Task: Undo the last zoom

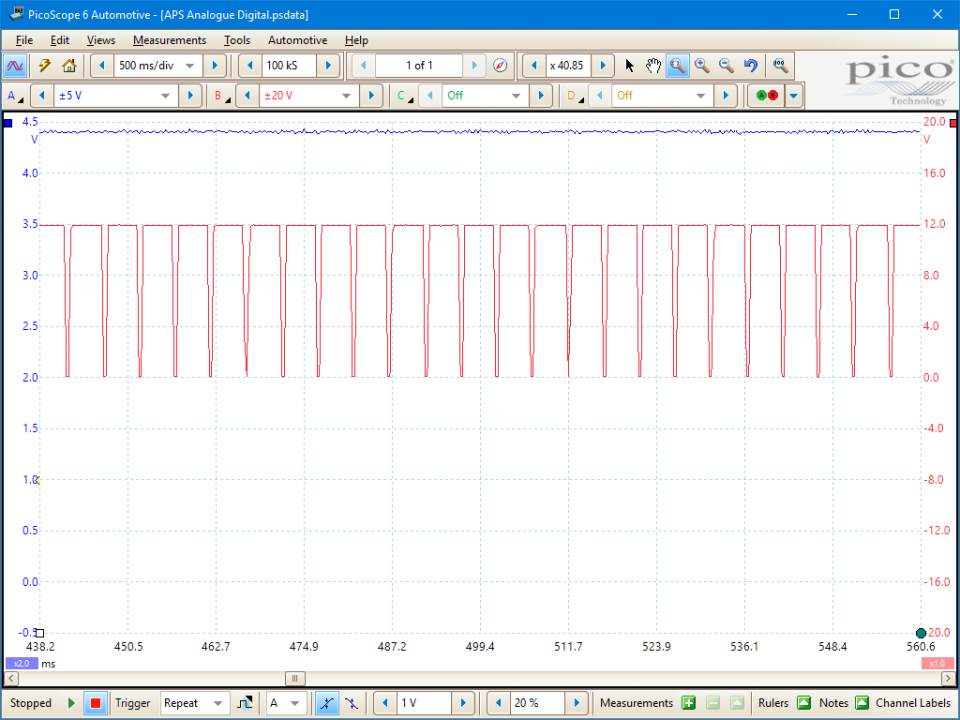Action: pyautogui.click(x=750, y=66)
